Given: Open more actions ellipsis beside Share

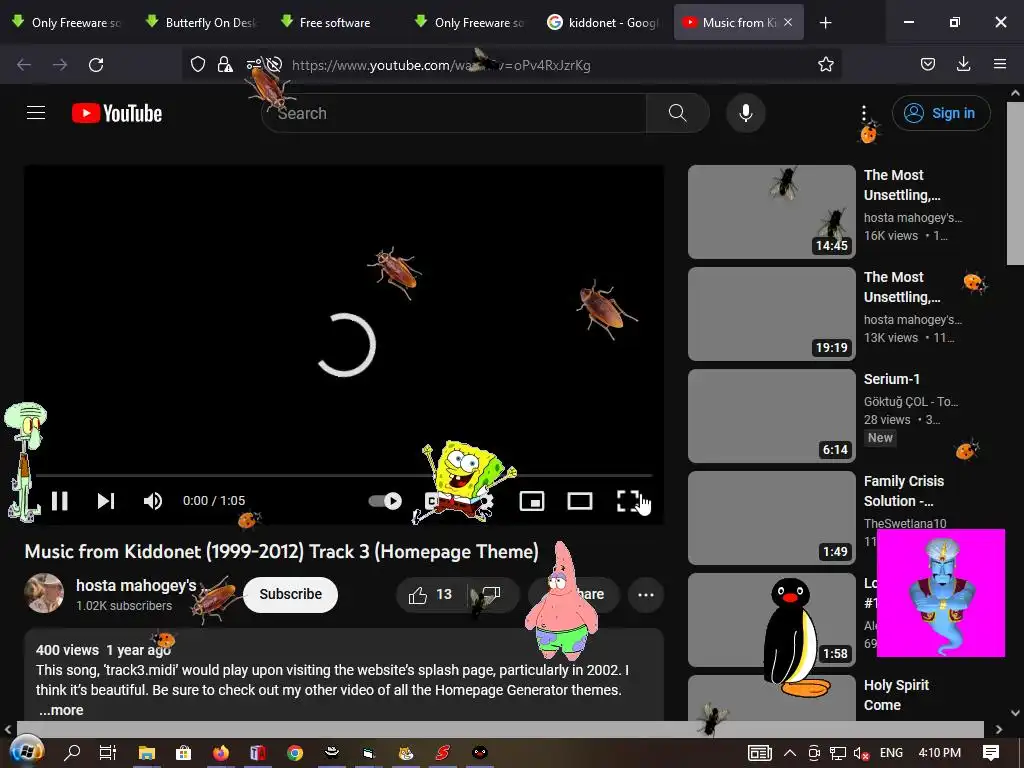Looking at the screenshot, I should pos(645,594).
